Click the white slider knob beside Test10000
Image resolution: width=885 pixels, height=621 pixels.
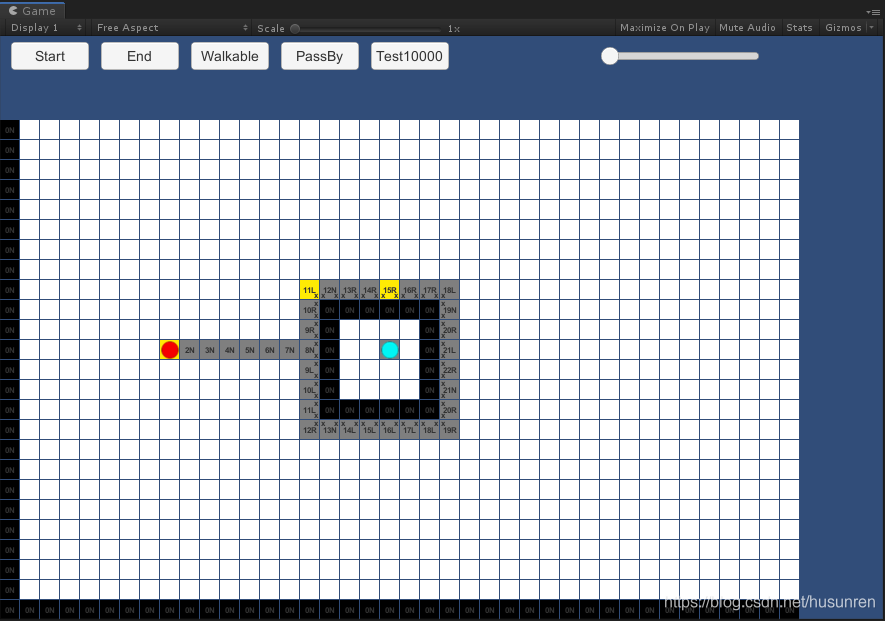(610, 56)
